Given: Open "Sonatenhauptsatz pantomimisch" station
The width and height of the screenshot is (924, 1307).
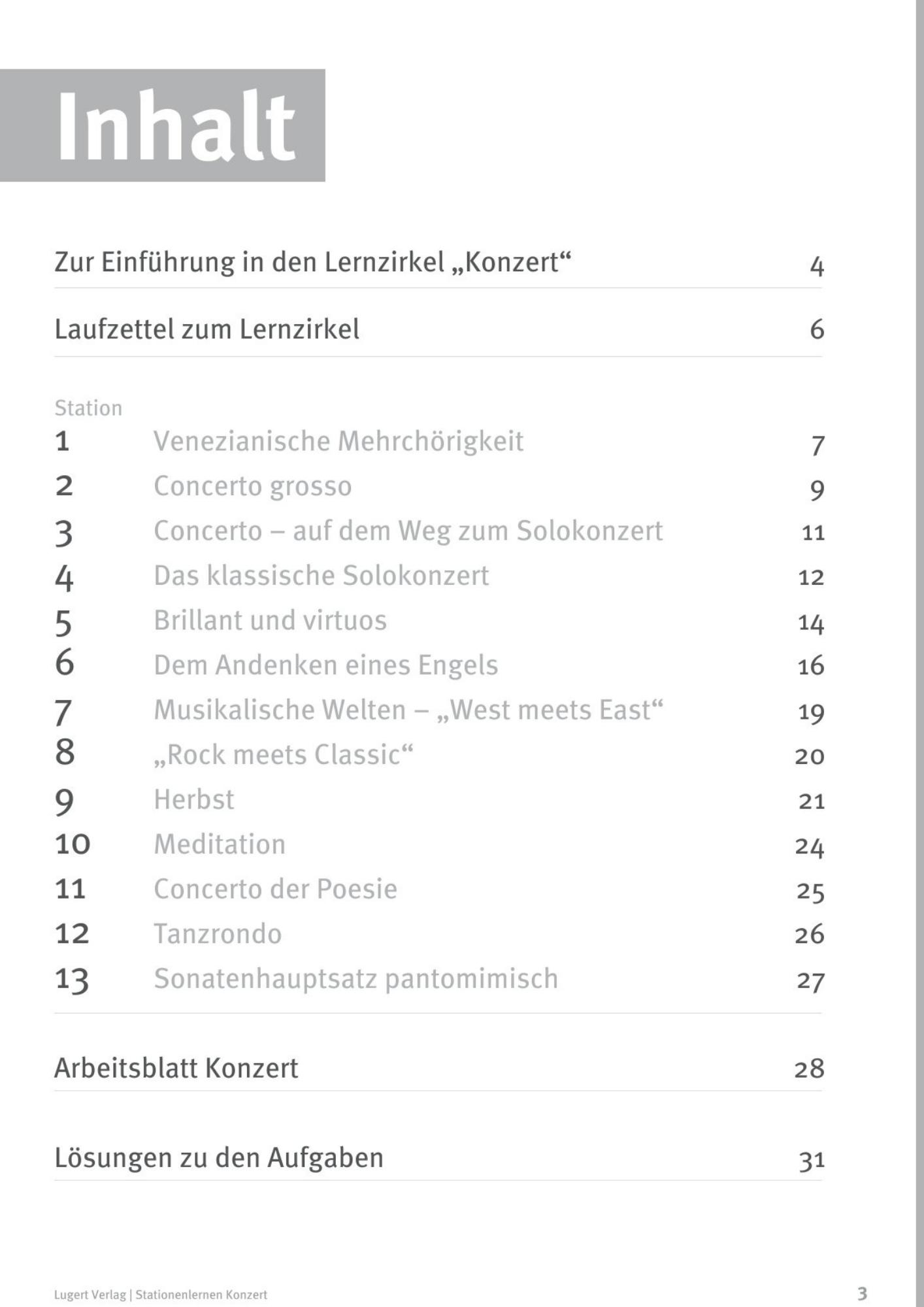Looking at the screenshot, I should coord(355,979).
